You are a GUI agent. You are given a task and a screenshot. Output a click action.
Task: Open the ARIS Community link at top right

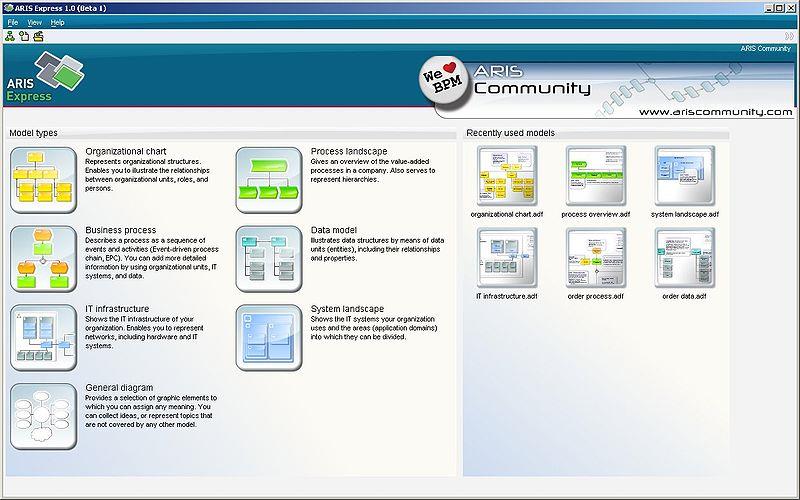[765, 48]
